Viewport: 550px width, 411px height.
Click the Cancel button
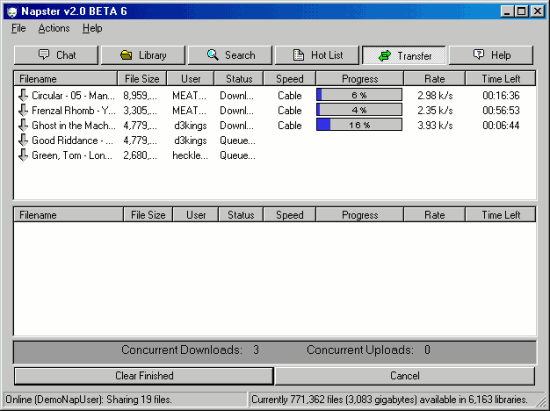[x=405, y=376]
